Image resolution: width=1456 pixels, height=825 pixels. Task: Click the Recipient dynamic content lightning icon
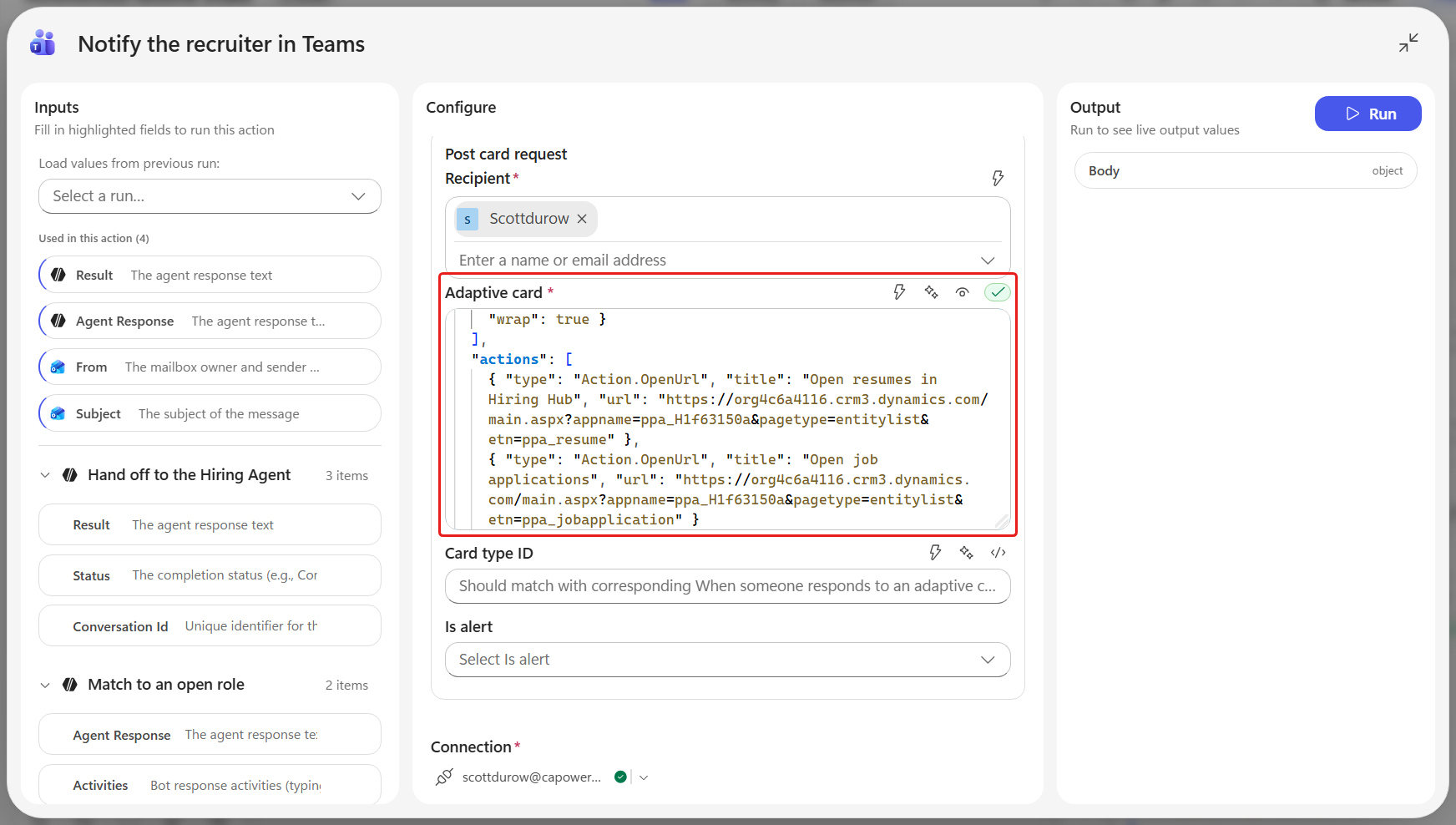(x=998, y=178)
